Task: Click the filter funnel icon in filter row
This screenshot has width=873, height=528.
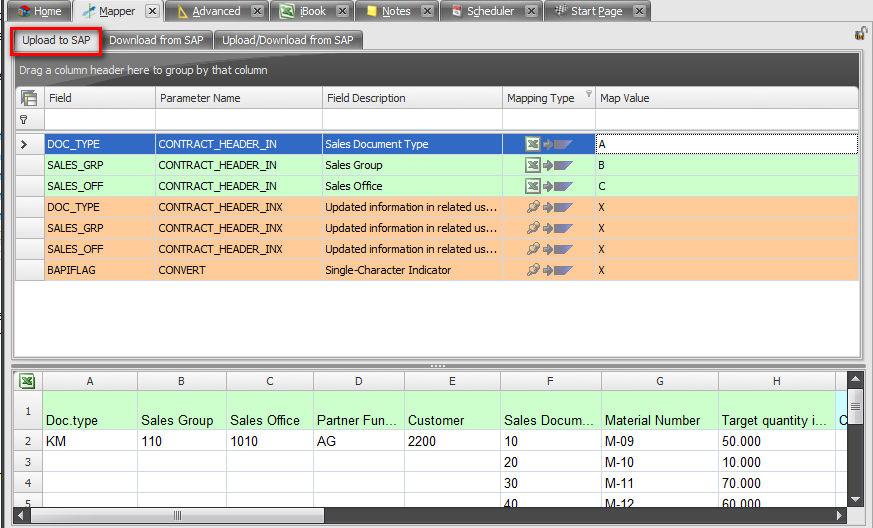Action: coord(23,119)
